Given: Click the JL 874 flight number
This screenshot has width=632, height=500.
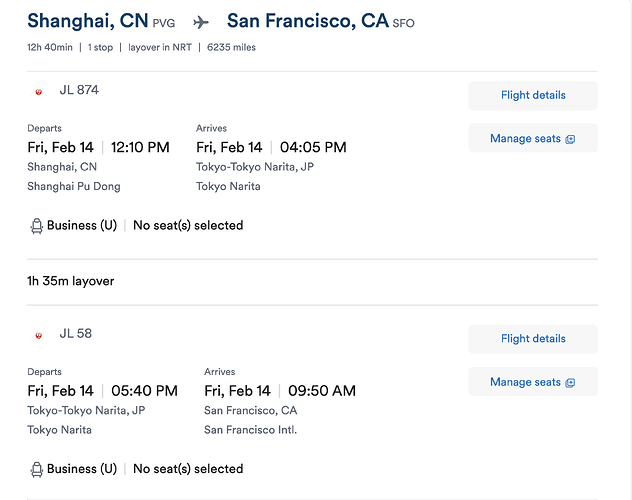Looking at the screenshot, I should (x=79, y=90).
